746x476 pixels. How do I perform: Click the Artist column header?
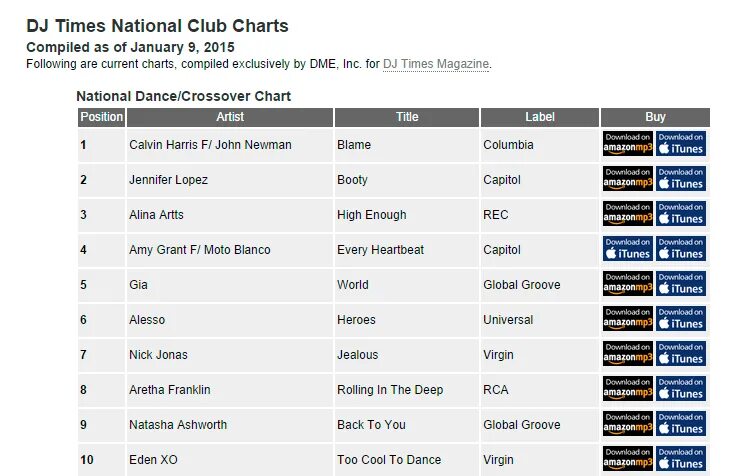(230, 117)
